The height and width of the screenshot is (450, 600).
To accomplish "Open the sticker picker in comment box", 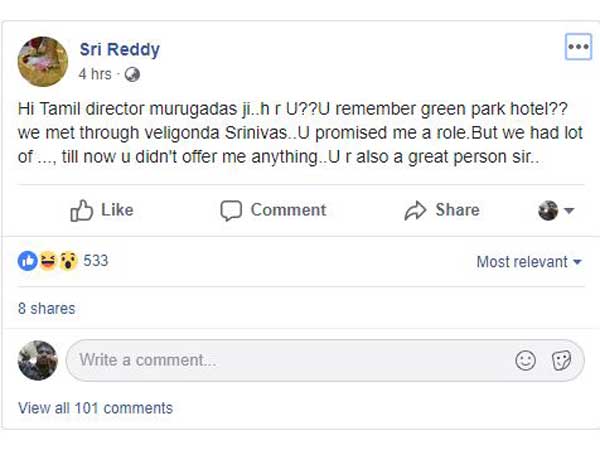I will tap(561, 360).
